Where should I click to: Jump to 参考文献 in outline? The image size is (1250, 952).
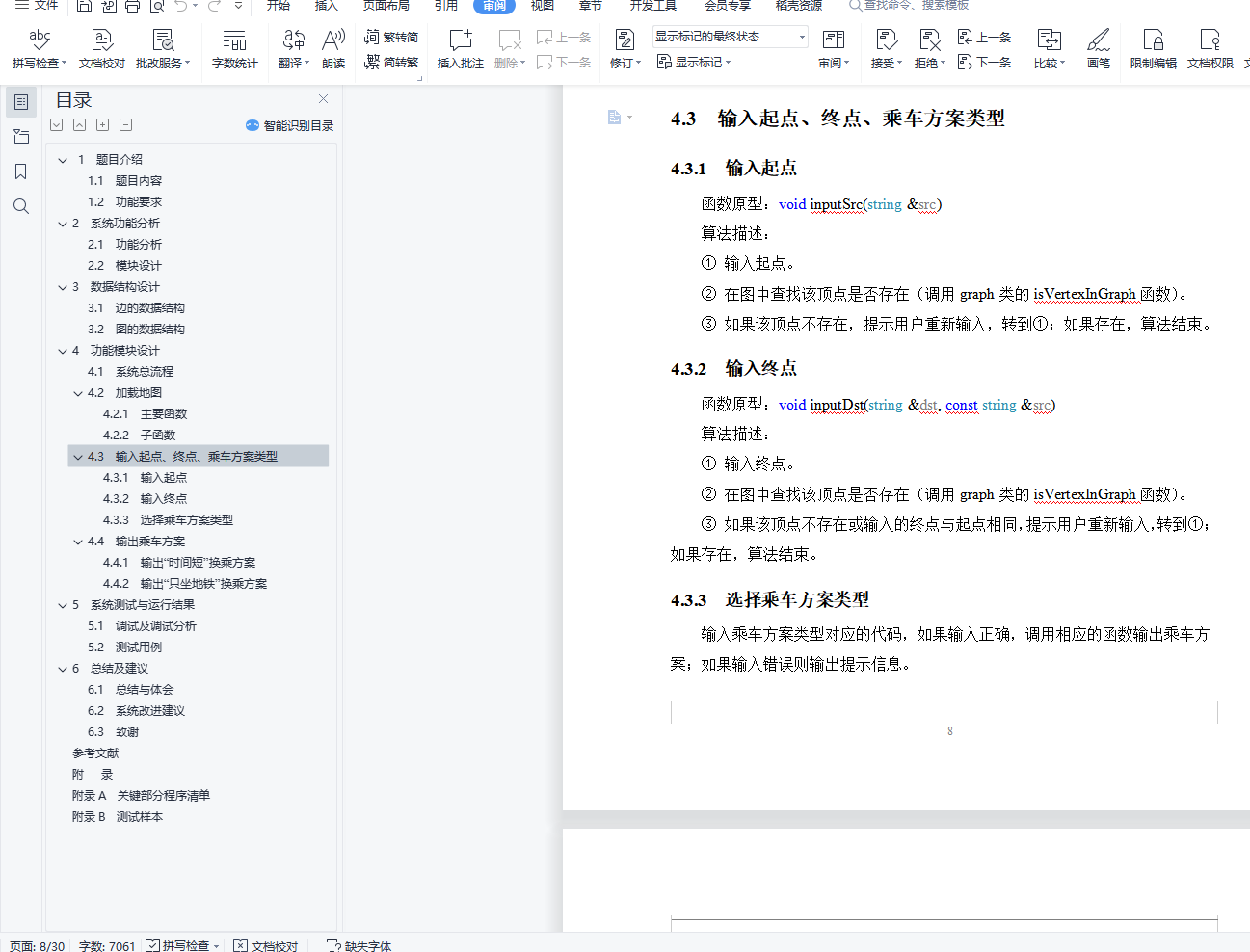click(x=95, y=754)
